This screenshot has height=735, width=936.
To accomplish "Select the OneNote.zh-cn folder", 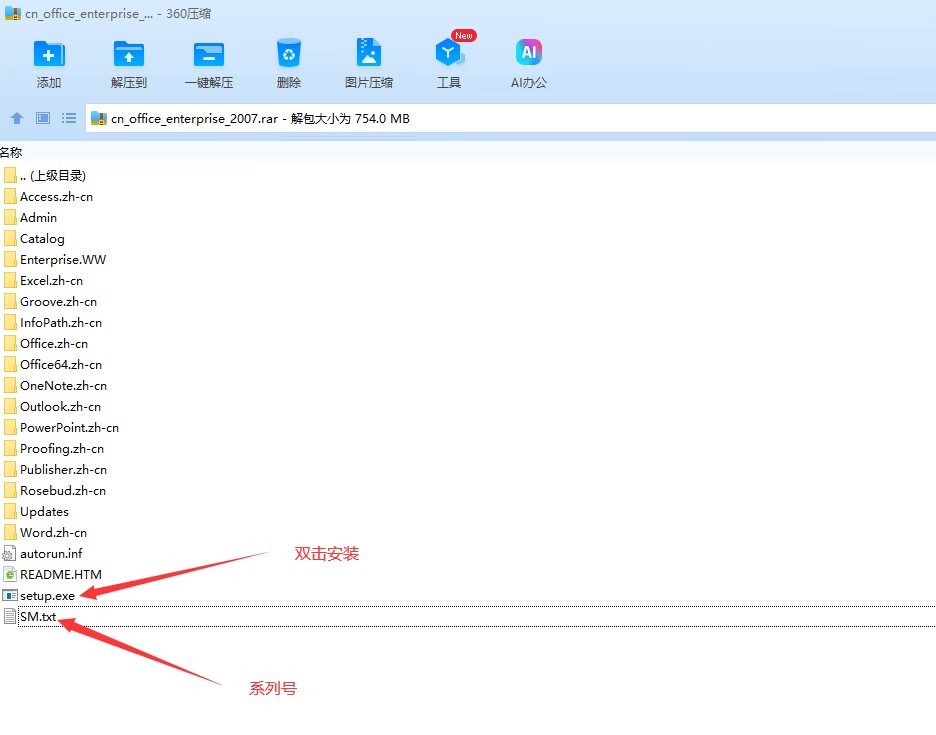I will pyautogui.click(x=56, y=386).
